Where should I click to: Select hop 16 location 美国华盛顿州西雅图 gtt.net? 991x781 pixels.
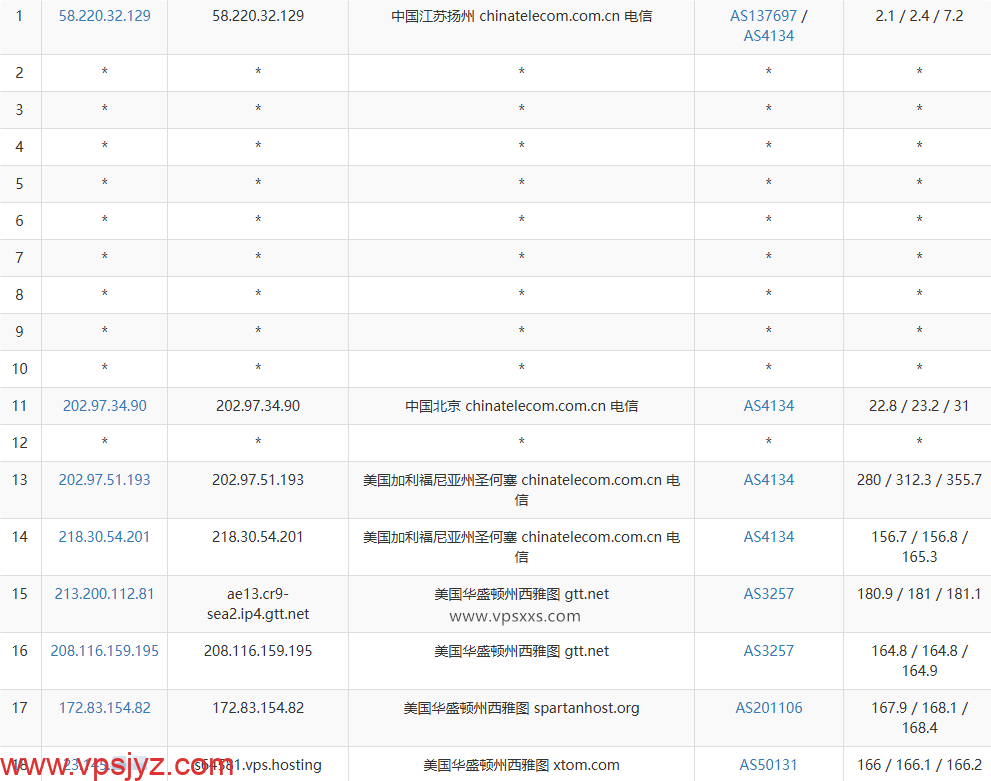click(x=521, y=650)
